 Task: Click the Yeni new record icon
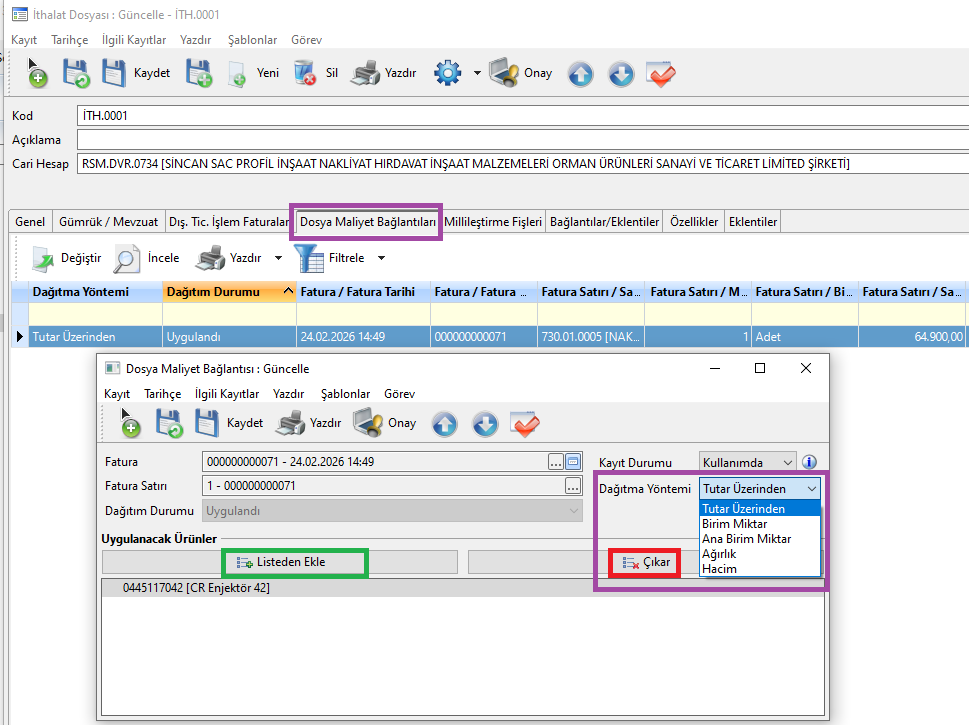(237, 74)
